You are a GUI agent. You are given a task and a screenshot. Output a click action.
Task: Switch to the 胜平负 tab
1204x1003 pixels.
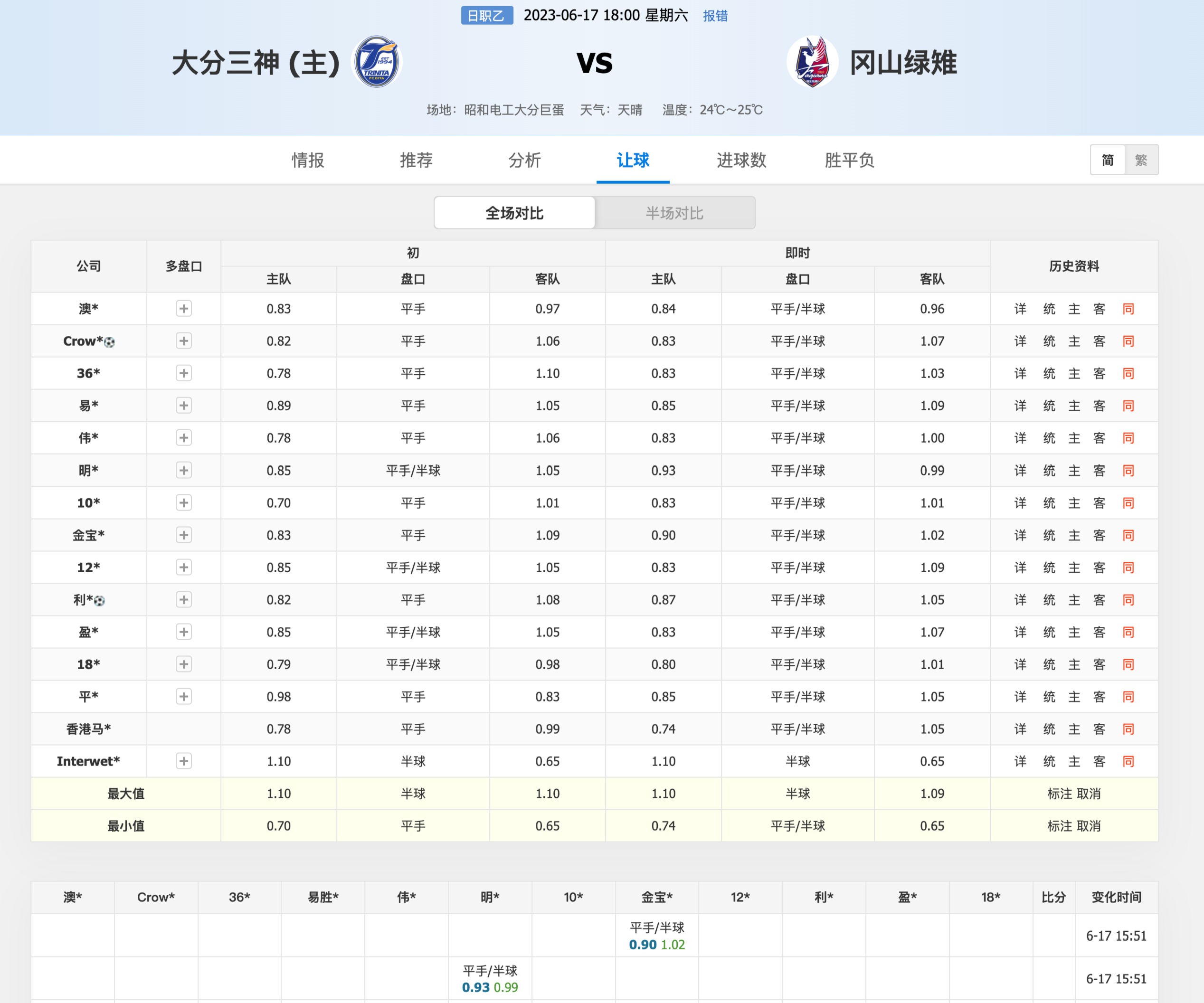tap(850, 160)
